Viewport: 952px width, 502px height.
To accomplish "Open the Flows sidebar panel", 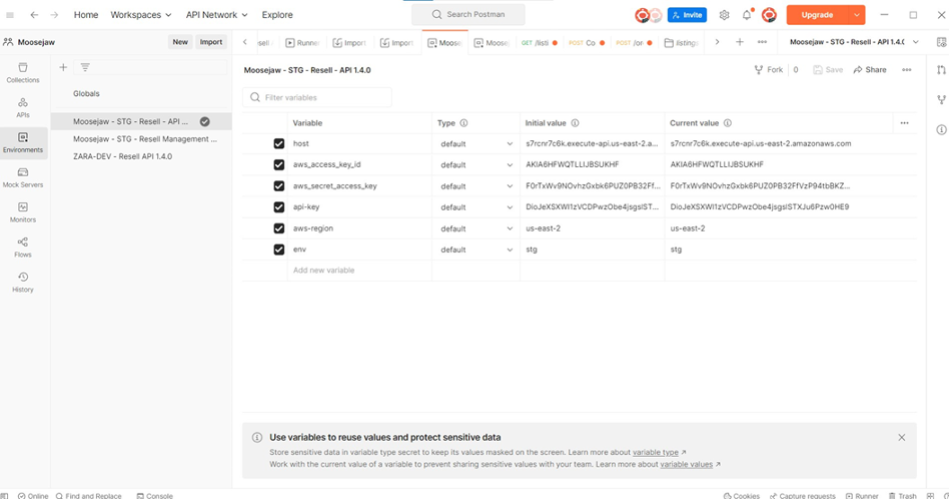I will tap(23, 247).
